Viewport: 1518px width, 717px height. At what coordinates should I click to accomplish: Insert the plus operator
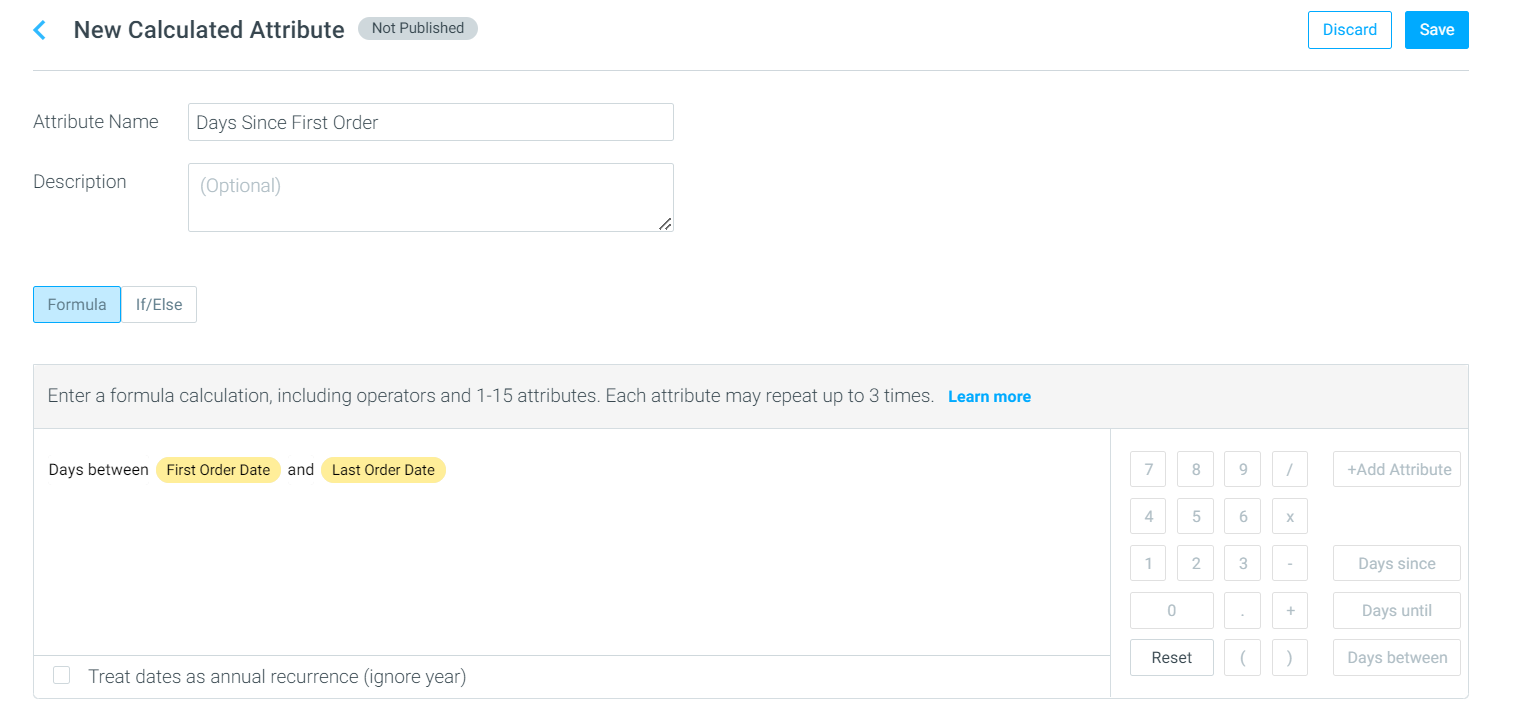coord(1290,610)
